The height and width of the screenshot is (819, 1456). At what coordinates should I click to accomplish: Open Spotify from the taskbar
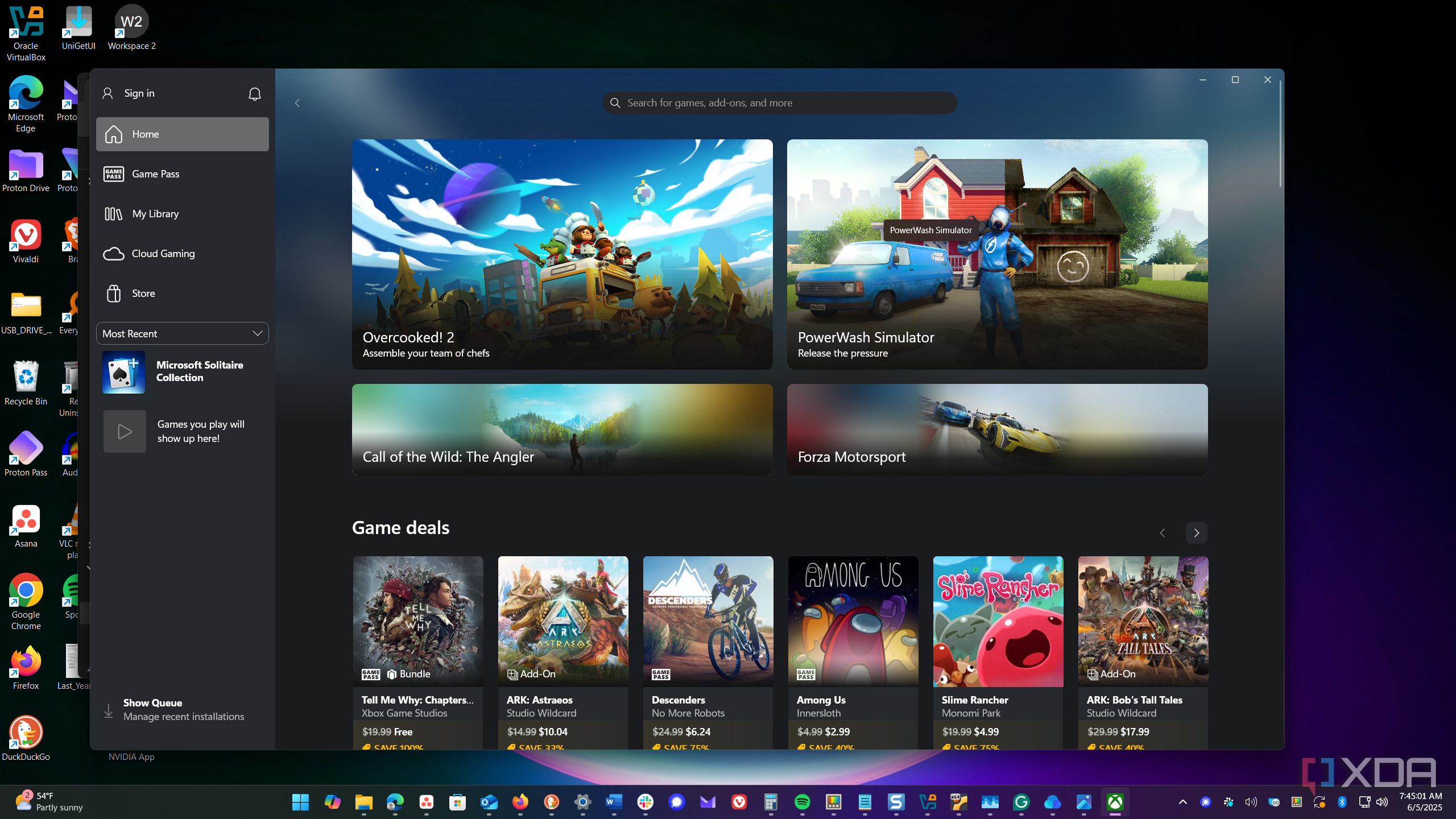tap(802, 802)
